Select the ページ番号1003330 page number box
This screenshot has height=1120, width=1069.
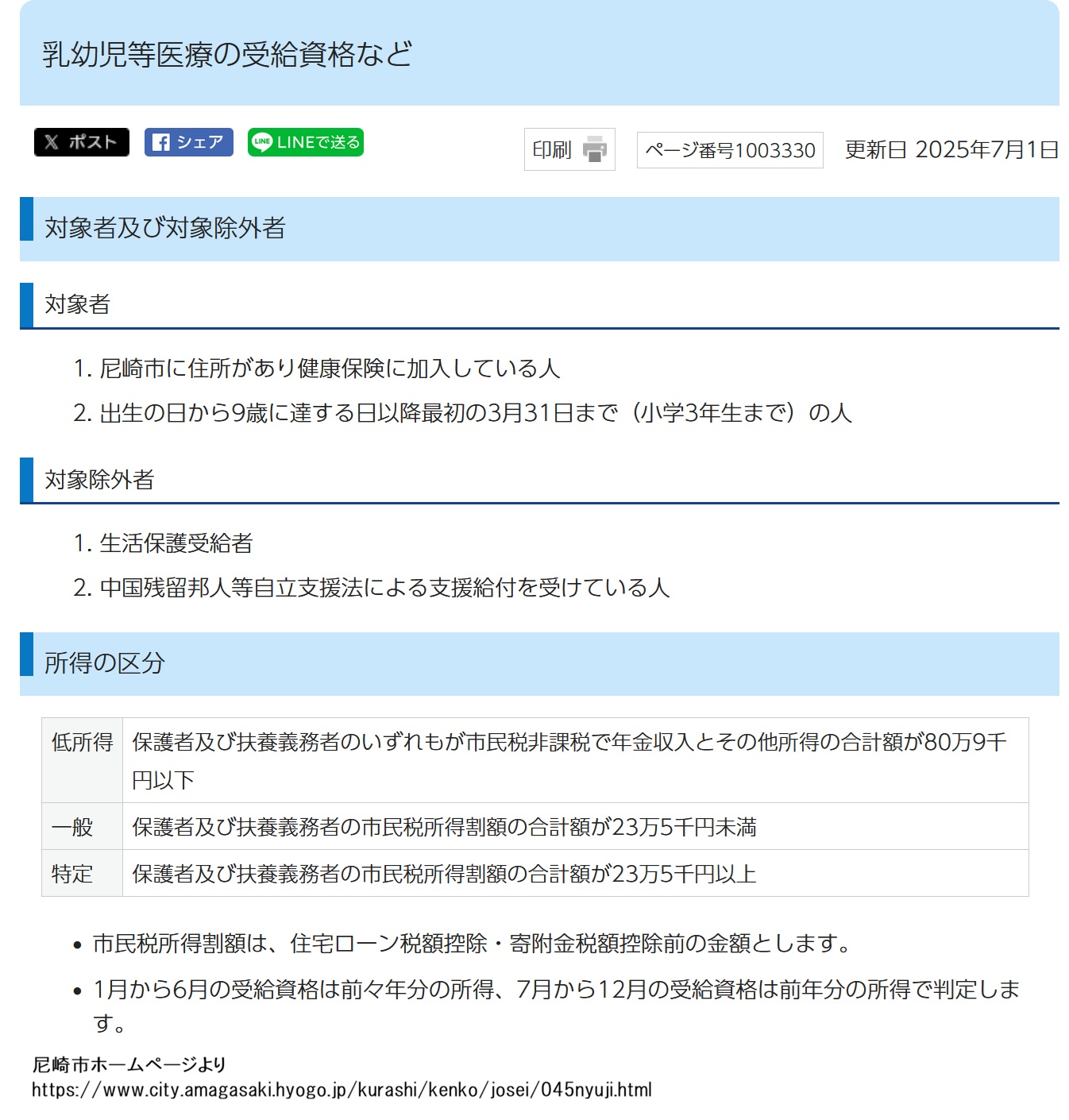click(729, 150)
